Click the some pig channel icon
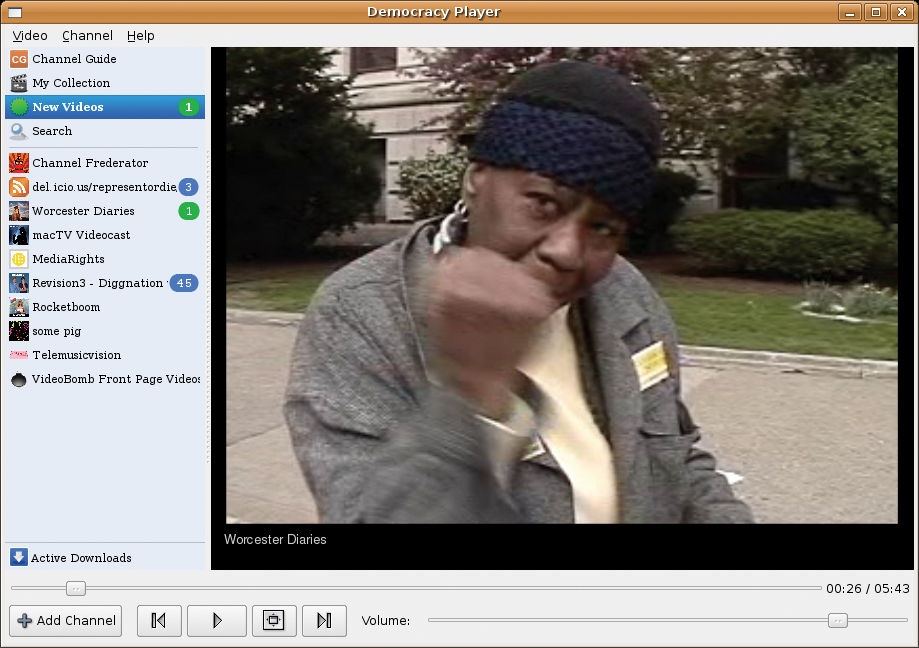Image resolution: width=919 pixels, height=648 pixels. pos(19,331)
